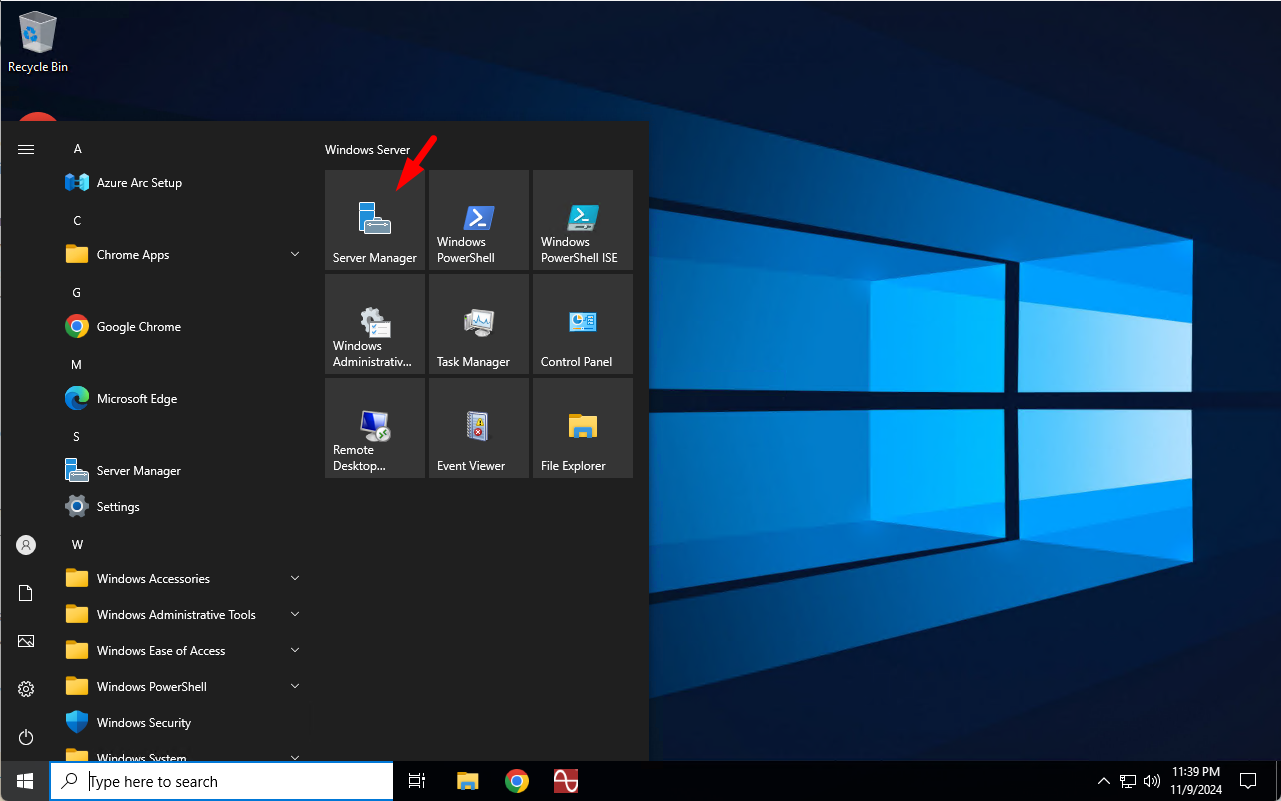Open Server Manager in app list
Screen dimensions: 1281x801
(184, 471)
